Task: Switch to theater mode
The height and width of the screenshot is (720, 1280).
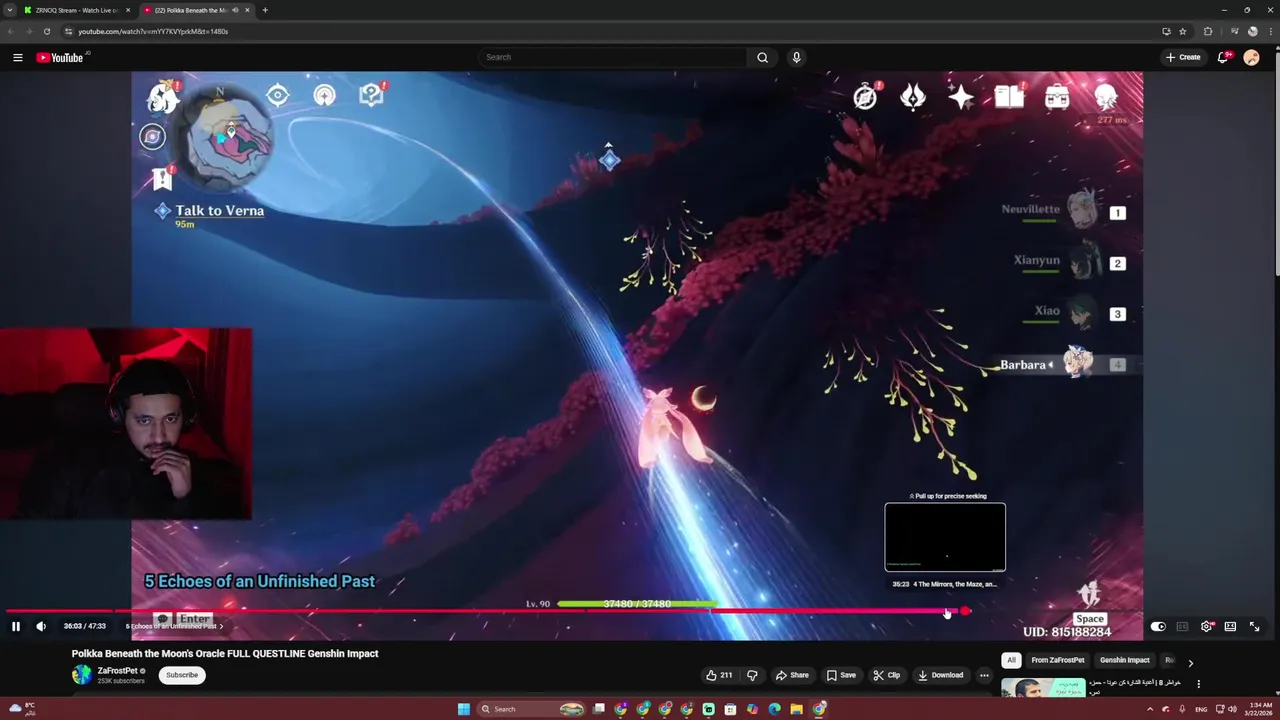Action: [x=1230, y=626]
